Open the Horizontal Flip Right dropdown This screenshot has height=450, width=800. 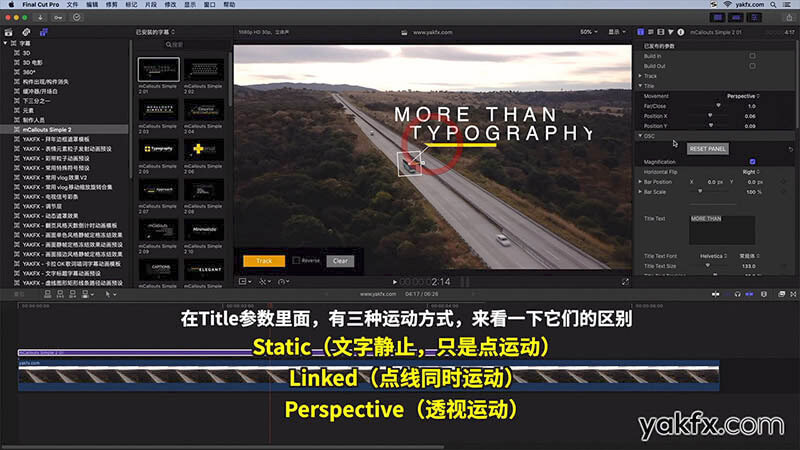coord(751,172)
